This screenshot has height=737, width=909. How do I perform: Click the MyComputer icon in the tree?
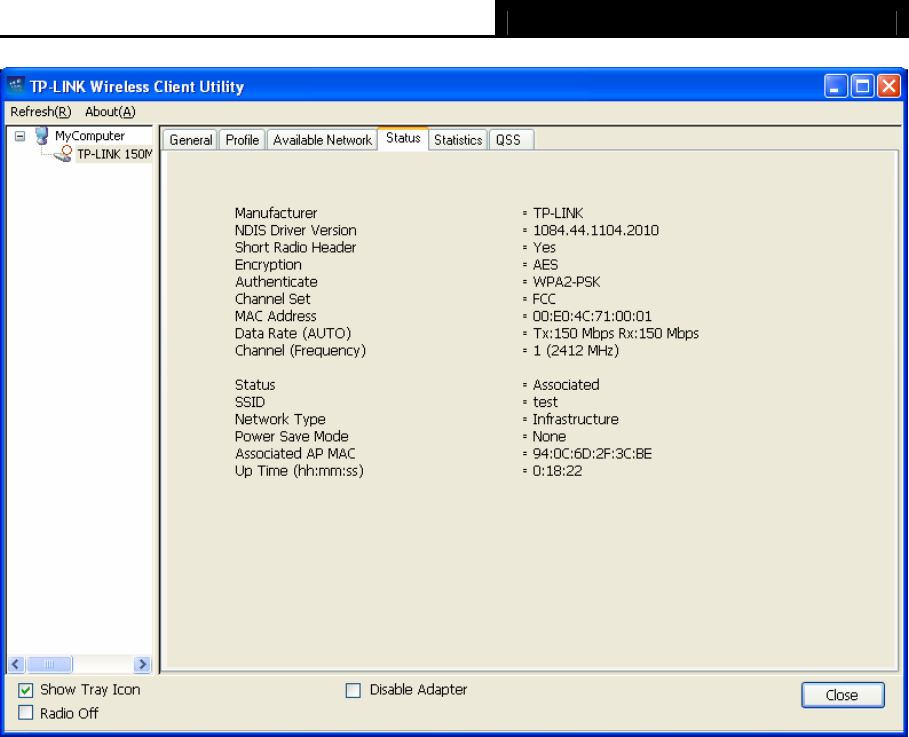[41, 136]
